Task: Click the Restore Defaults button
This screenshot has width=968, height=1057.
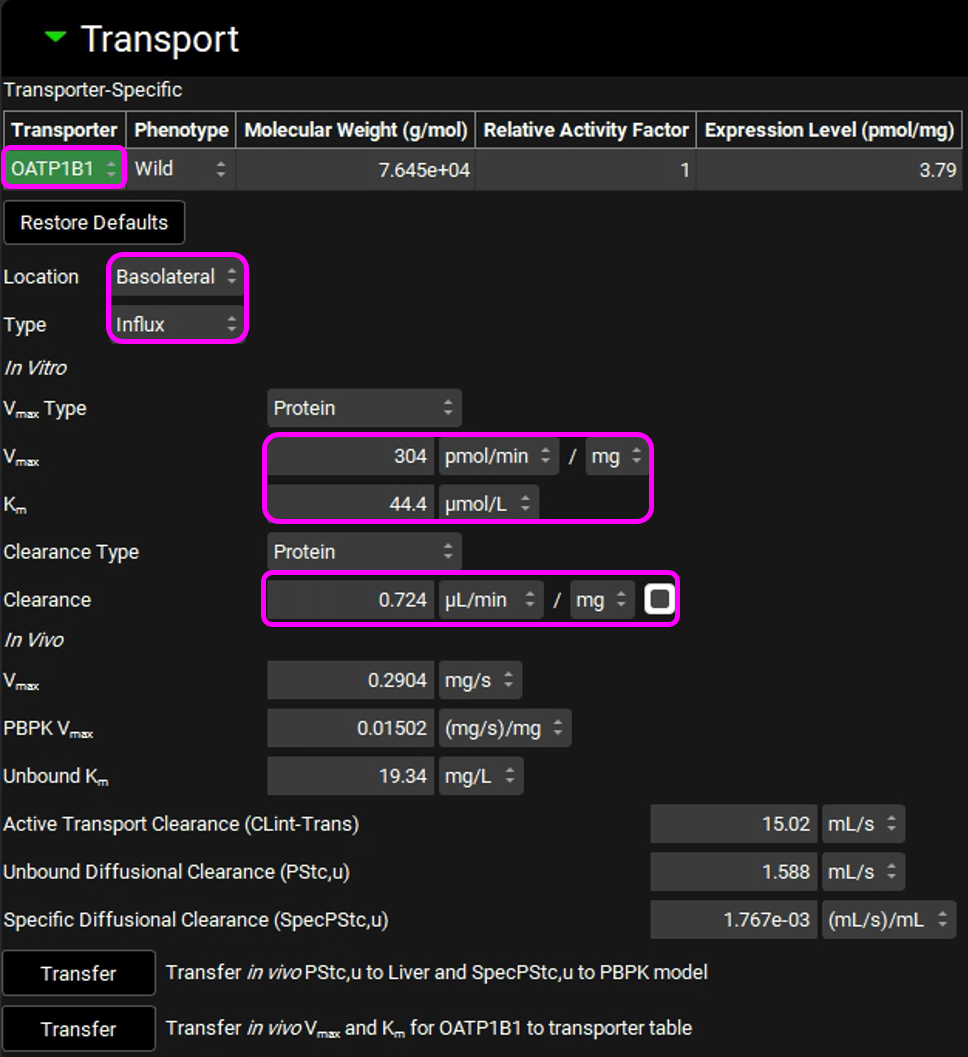Action: click(94, 223)
